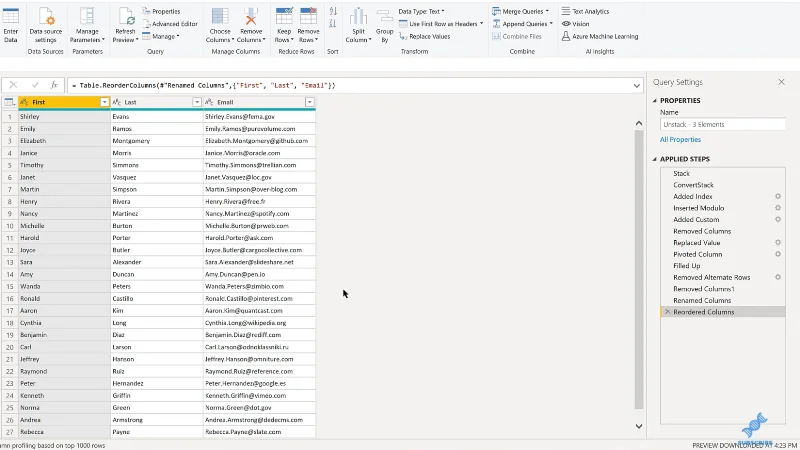This screenshot has height=450, width=800.
Task: Open the Append Queries dropdown
Action: coord(522,24)
